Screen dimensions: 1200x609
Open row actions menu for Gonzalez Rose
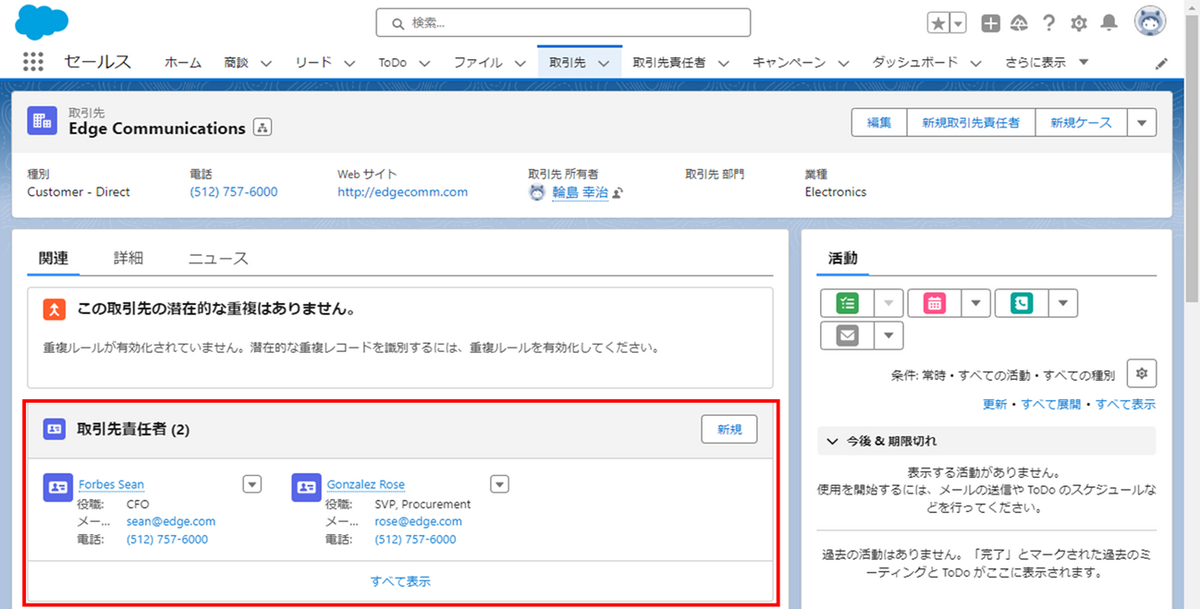pyautogui.click(x=500, y=484)
